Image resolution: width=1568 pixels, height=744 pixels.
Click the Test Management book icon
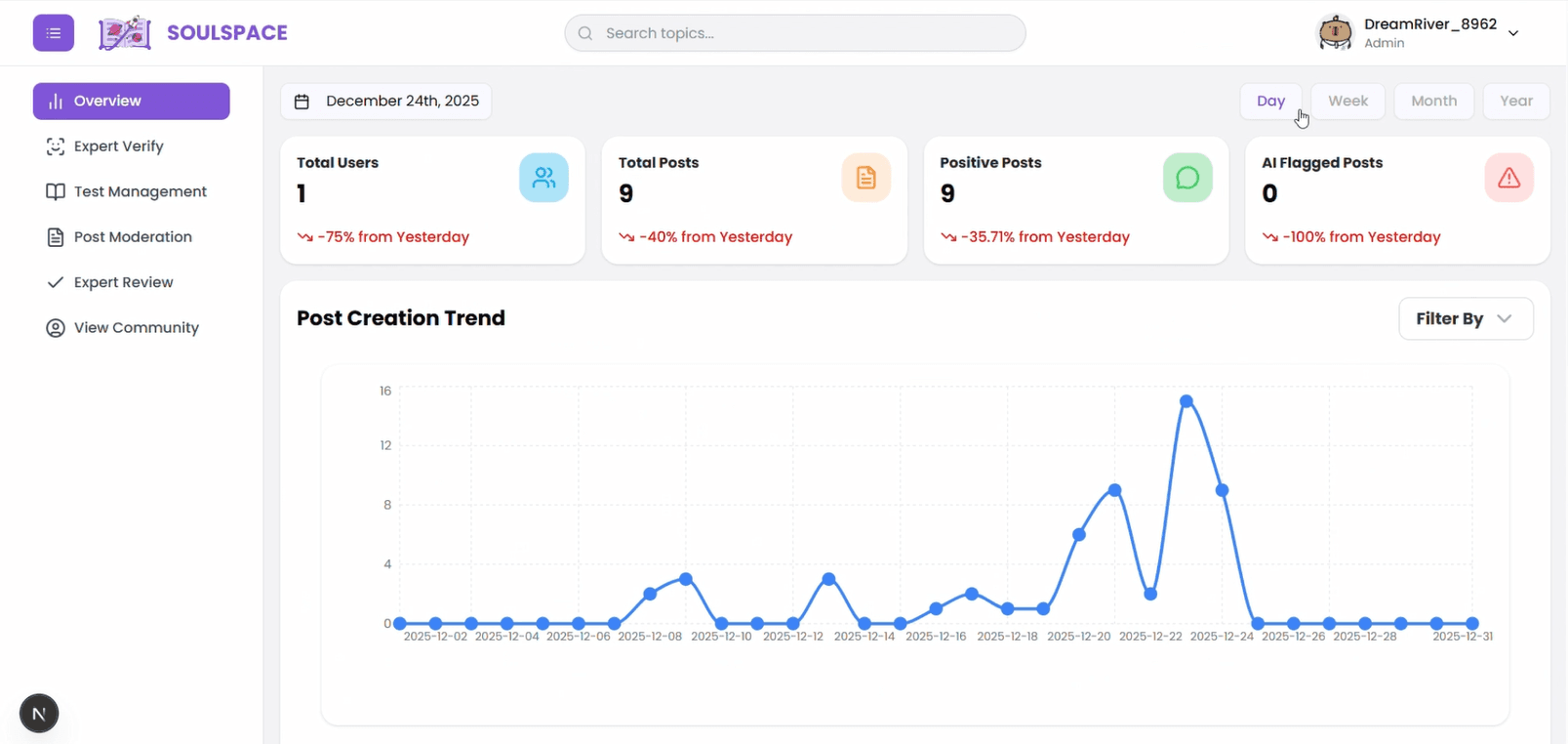(x=56, y=191)
